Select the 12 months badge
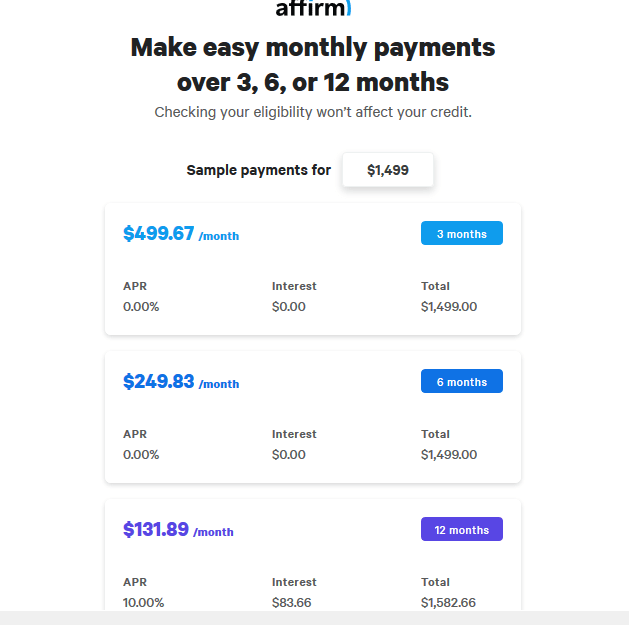The height and width of the screenshot is (625, 629). click(x=461, y=530)
